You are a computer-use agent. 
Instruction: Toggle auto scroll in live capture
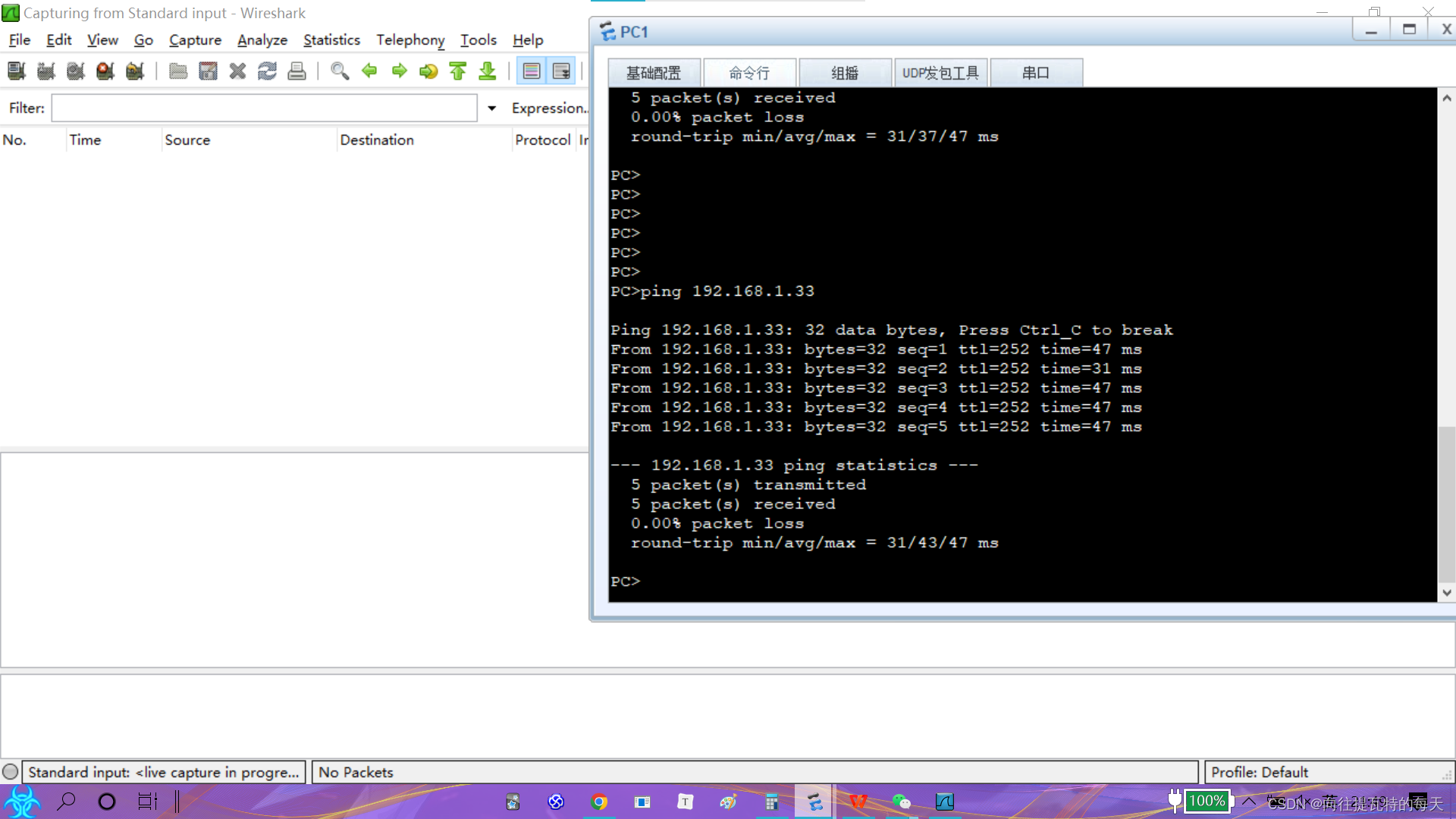[561, 71]
